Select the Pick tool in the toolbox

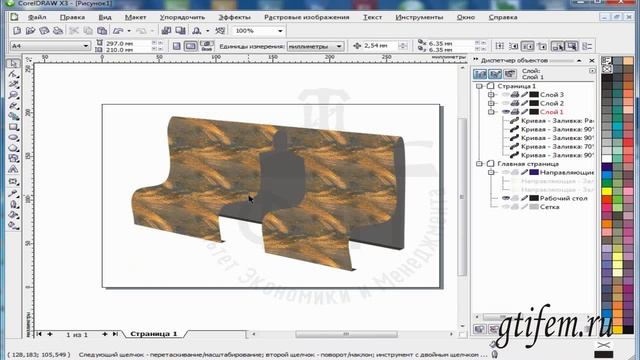13,63
